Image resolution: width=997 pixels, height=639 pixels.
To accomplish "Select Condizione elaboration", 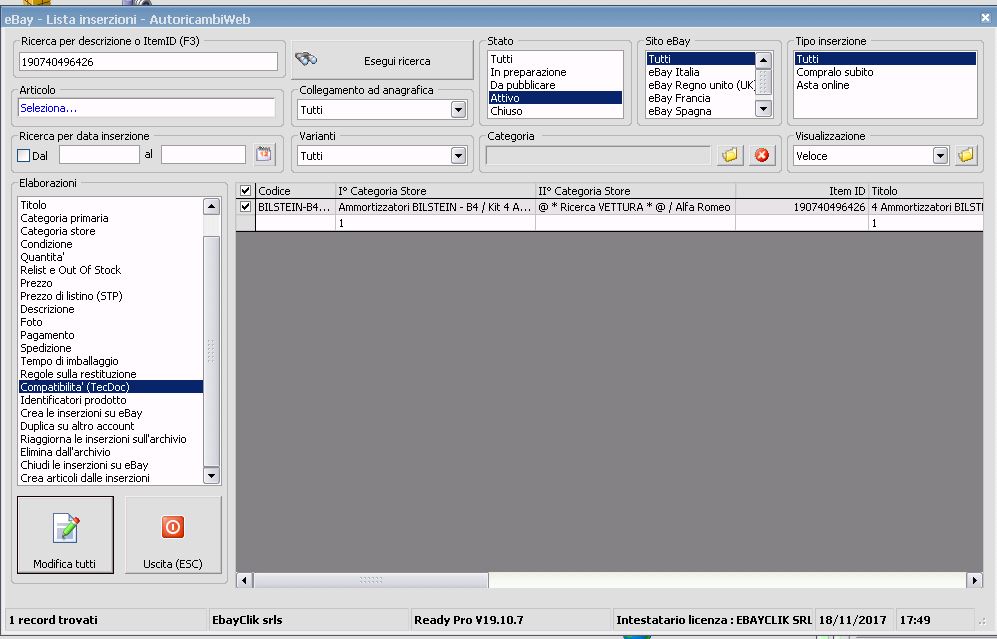I will [x=111, y=244].
